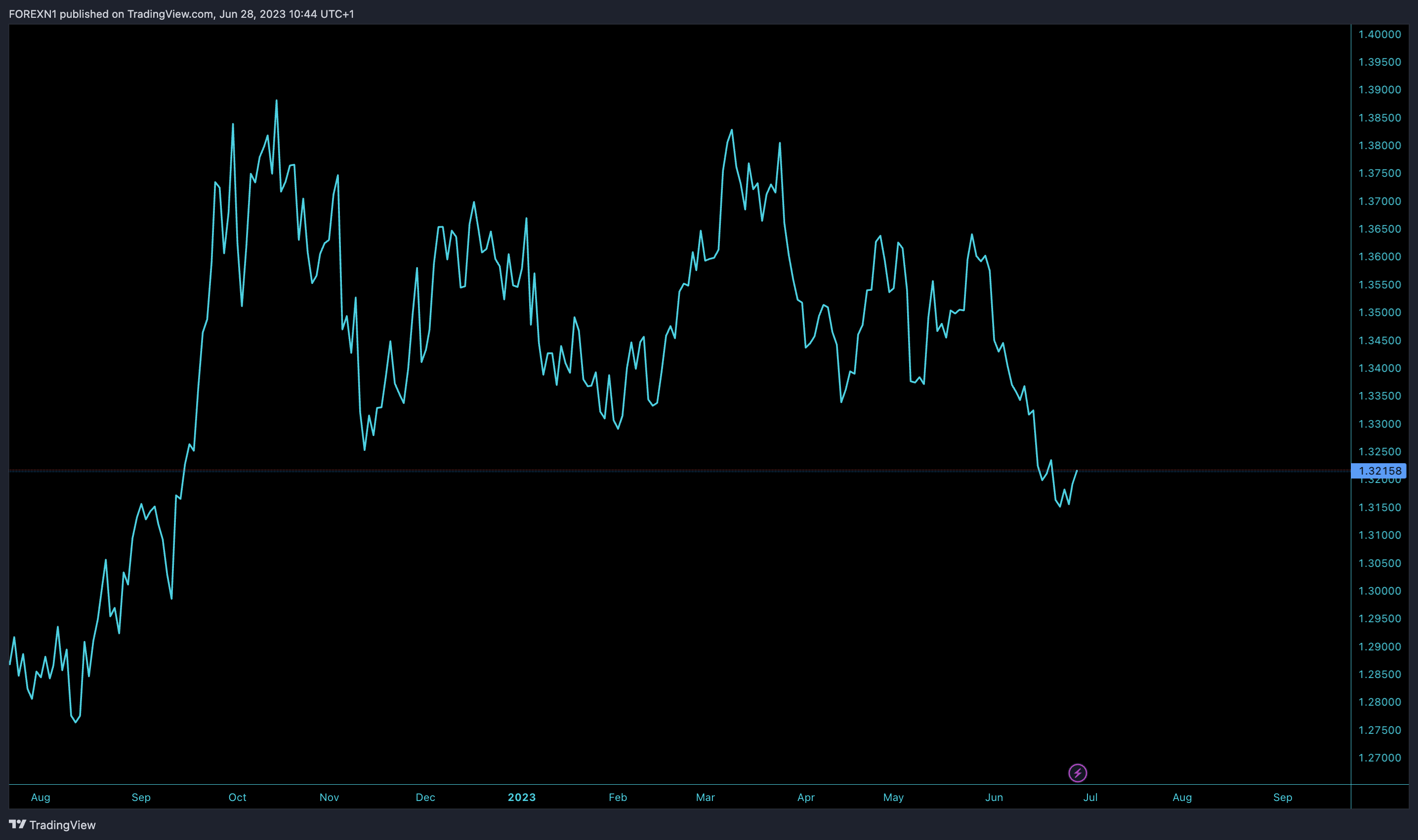Click the Jul label on time axis

pyautogui.click(x=1090, y=797)
